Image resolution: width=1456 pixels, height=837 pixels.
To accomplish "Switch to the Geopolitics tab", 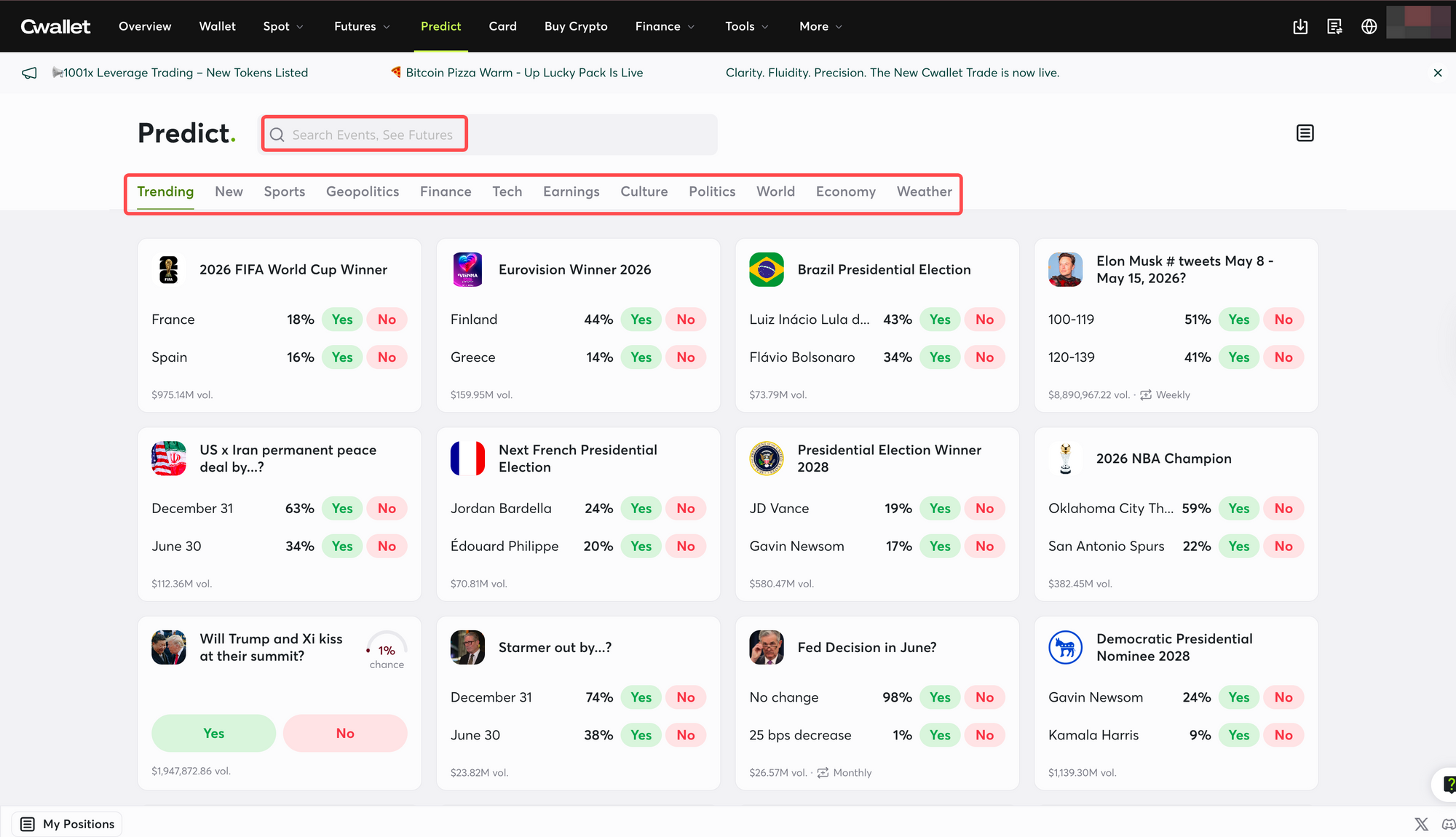I will pos(363,191).
